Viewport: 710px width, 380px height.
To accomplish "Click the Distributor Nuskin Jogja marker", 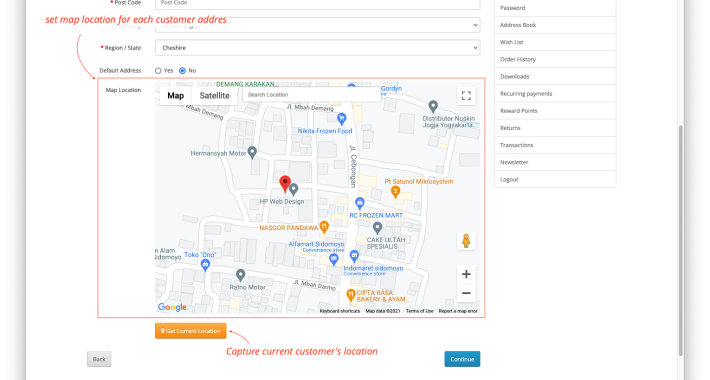I will click(433, 106).
